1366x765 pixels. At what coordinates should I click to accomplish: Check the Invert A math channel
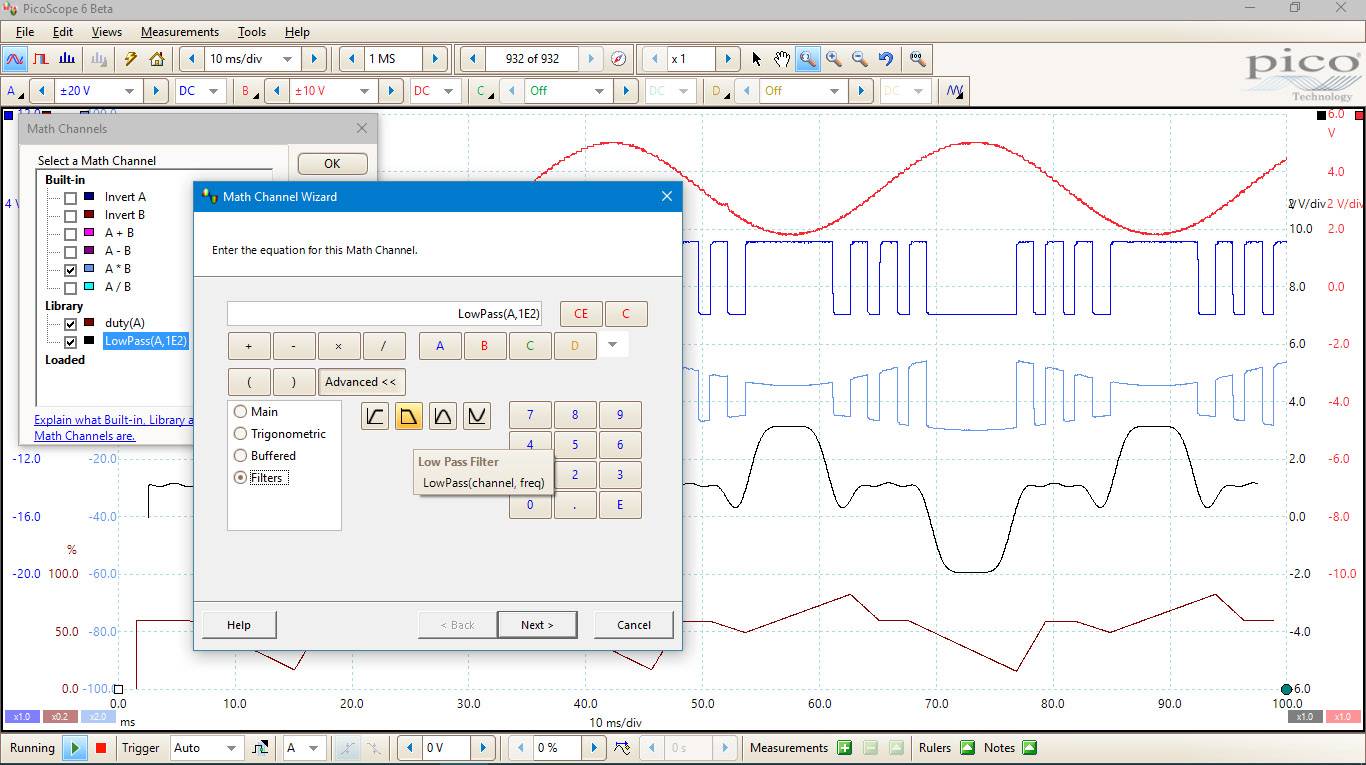69,197
